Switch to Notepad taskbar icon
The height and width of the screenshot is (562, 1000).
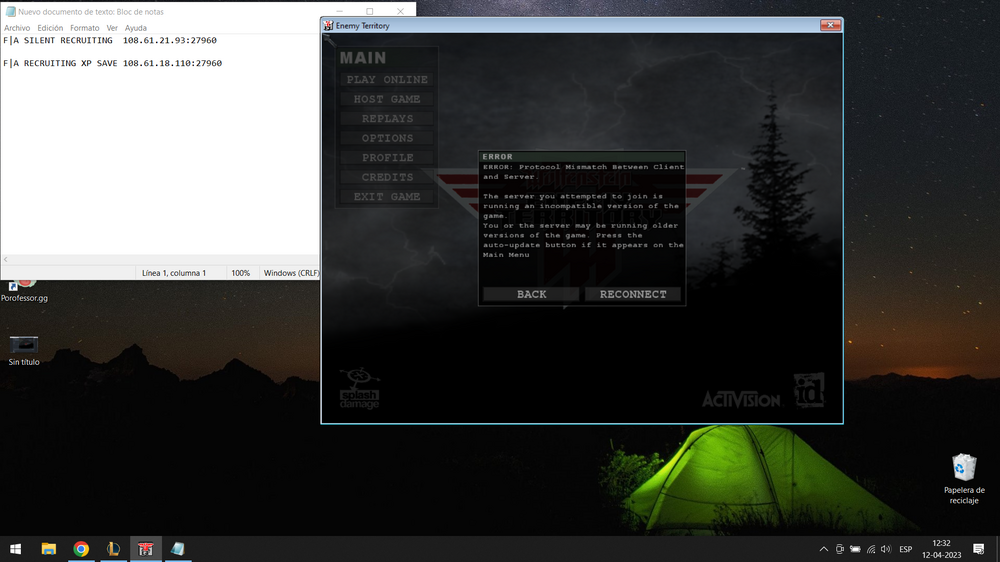tap(178, 549)
